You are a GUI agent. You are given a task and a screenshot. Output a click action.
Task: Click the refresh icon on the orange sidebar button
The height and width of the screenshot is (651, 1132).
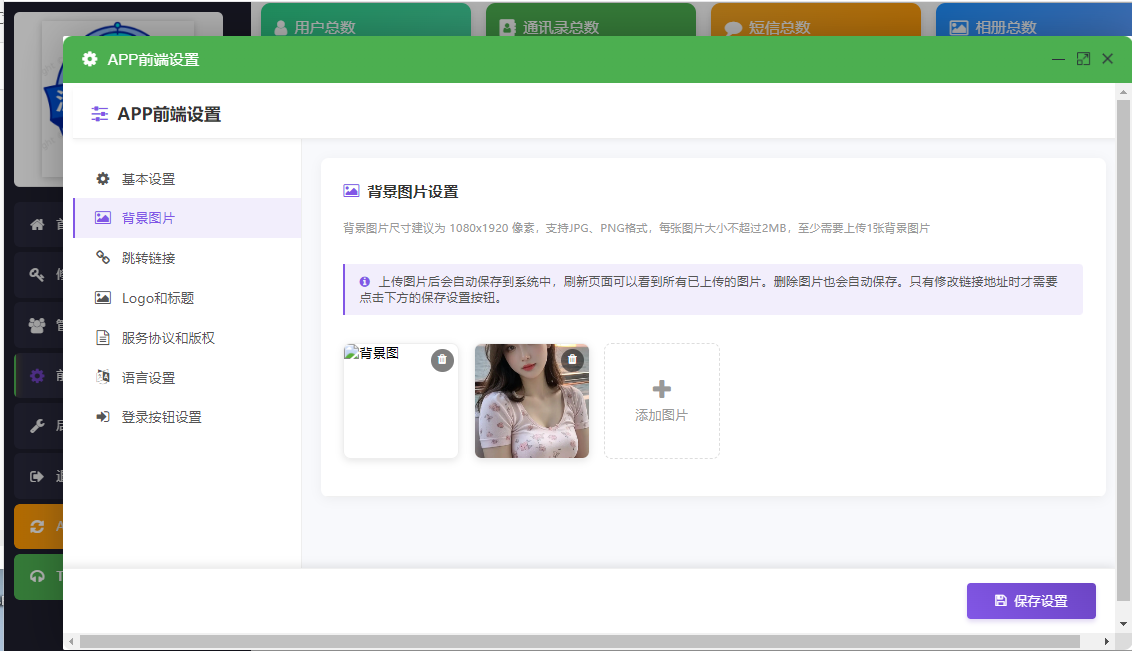(37, 526)
